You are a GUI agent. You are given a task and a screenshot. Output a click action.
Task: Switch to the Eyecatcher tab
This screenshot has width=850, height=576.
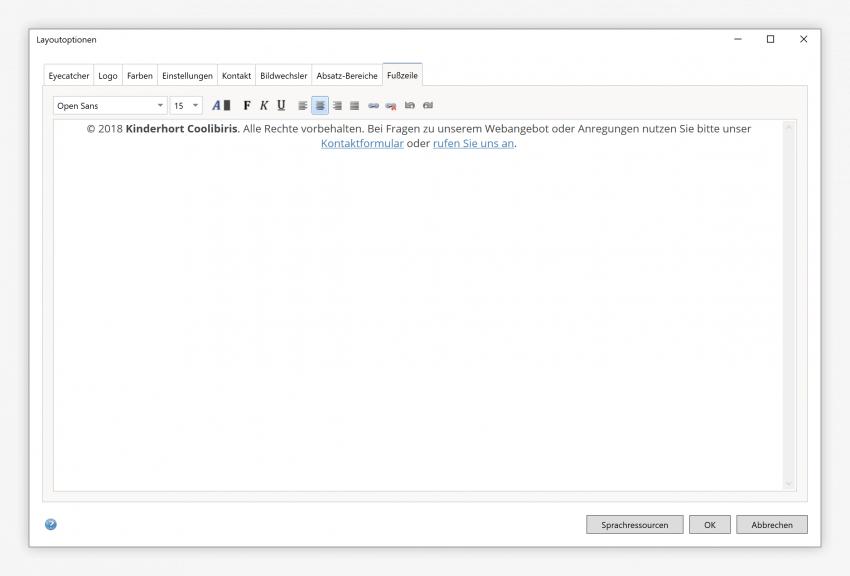[x=69, y=76]
